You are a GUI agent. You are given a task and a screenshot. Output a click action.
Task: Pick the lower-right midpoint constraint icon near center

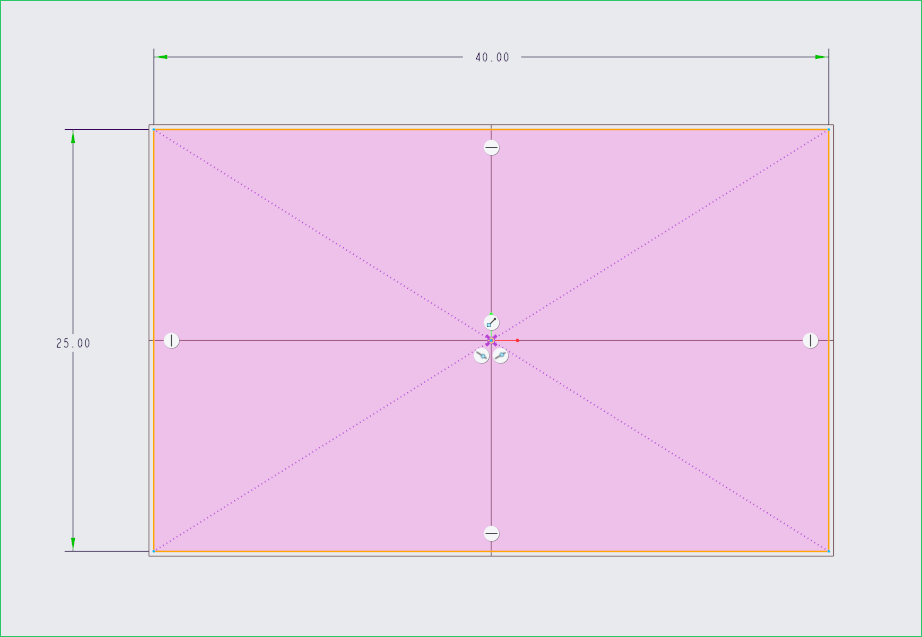coord(500,355)
